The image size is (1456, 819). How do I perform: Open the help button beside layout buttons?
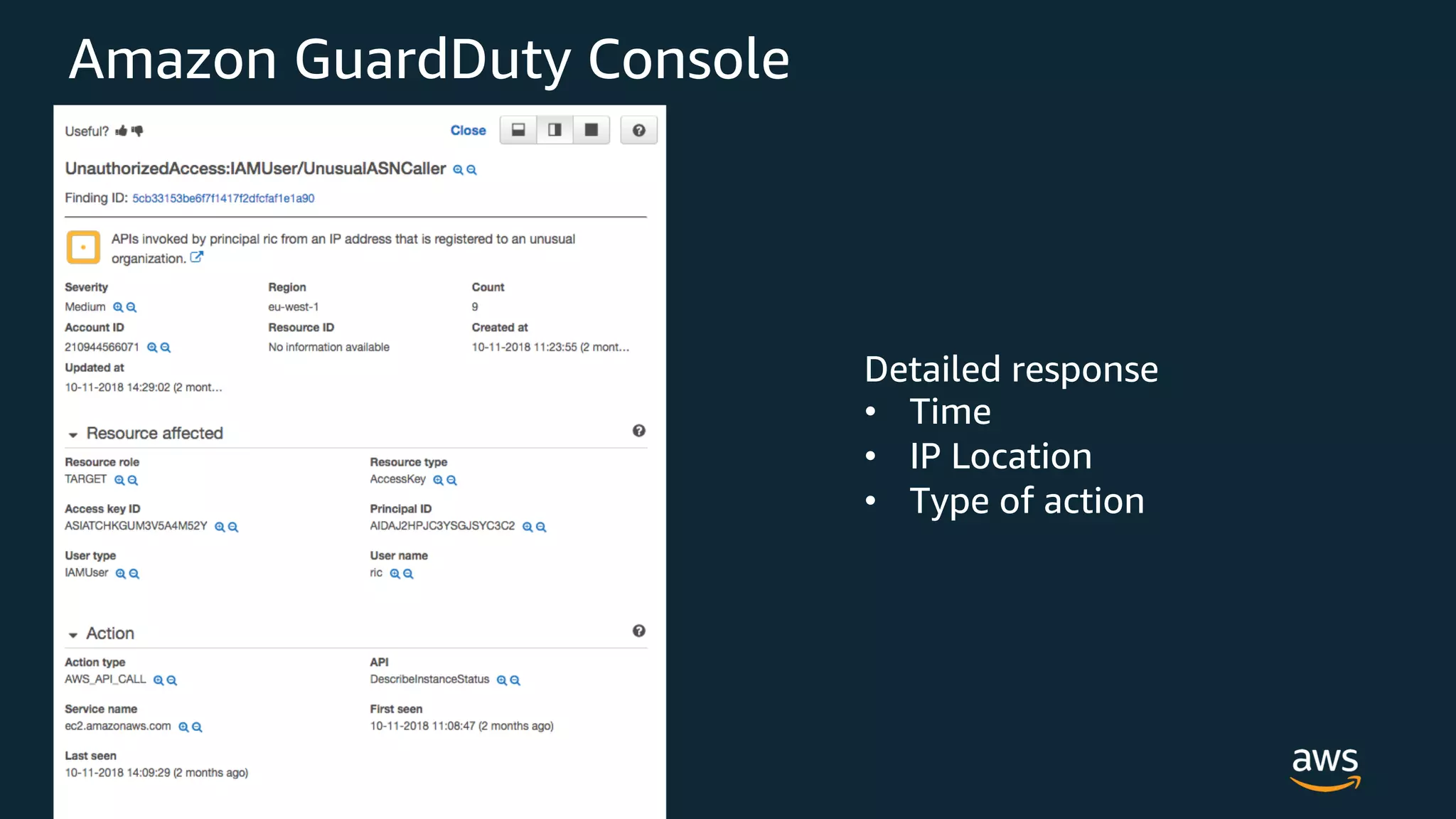point(638,130)
